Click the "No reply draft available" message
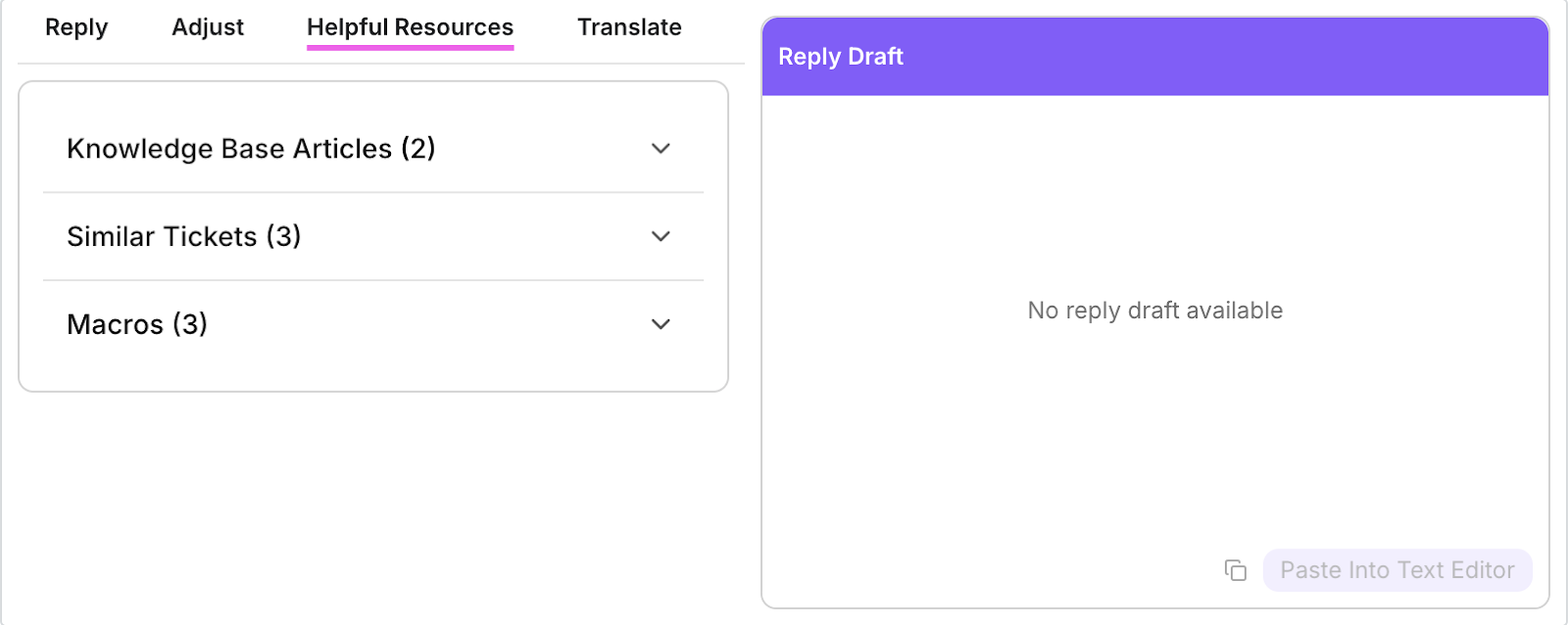This screenshot has width=1568, height=625. [1154, 311]
